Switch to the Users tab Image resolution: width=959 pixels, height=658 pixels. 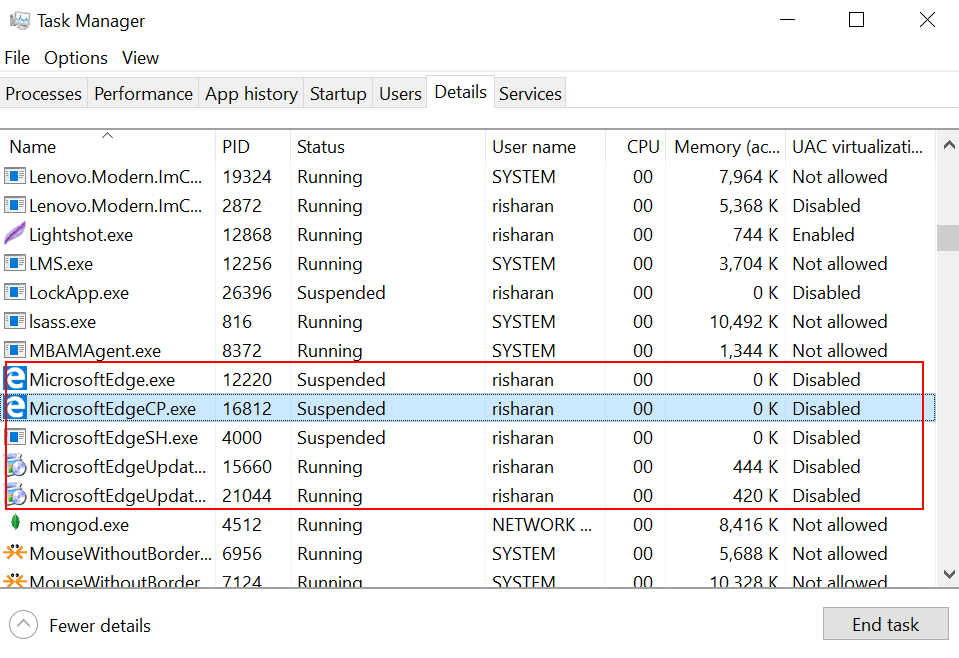pos(400,94)
